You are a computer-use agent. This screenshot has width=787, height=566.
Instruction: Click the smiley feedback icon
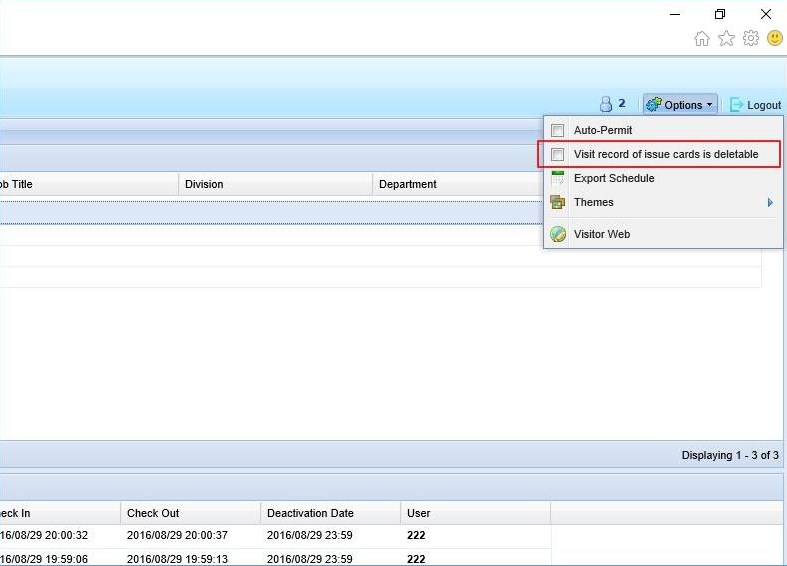tap(775, 38)
